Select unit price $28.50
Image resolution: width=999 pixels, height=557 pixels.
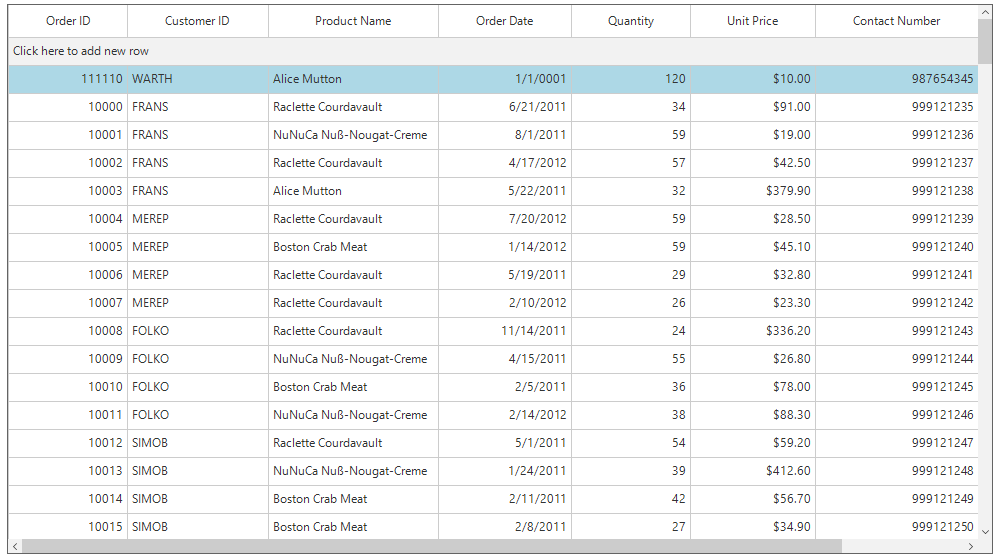pyautogui.click(x=752, y=219)
